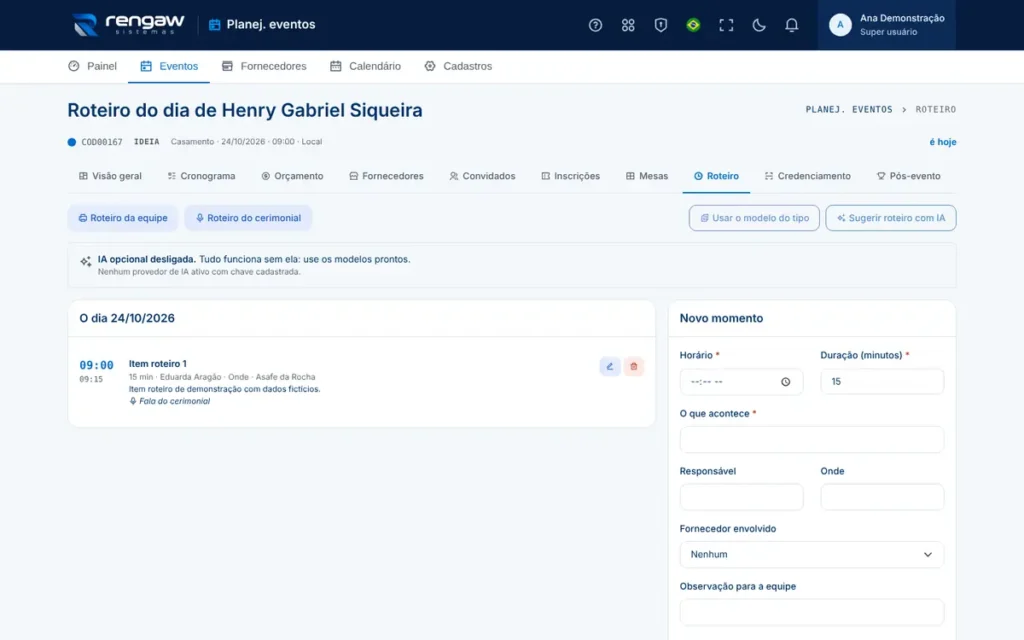Switch to Orçamento tab
This screenshot has height=640, width=1024.
(292, 176)
